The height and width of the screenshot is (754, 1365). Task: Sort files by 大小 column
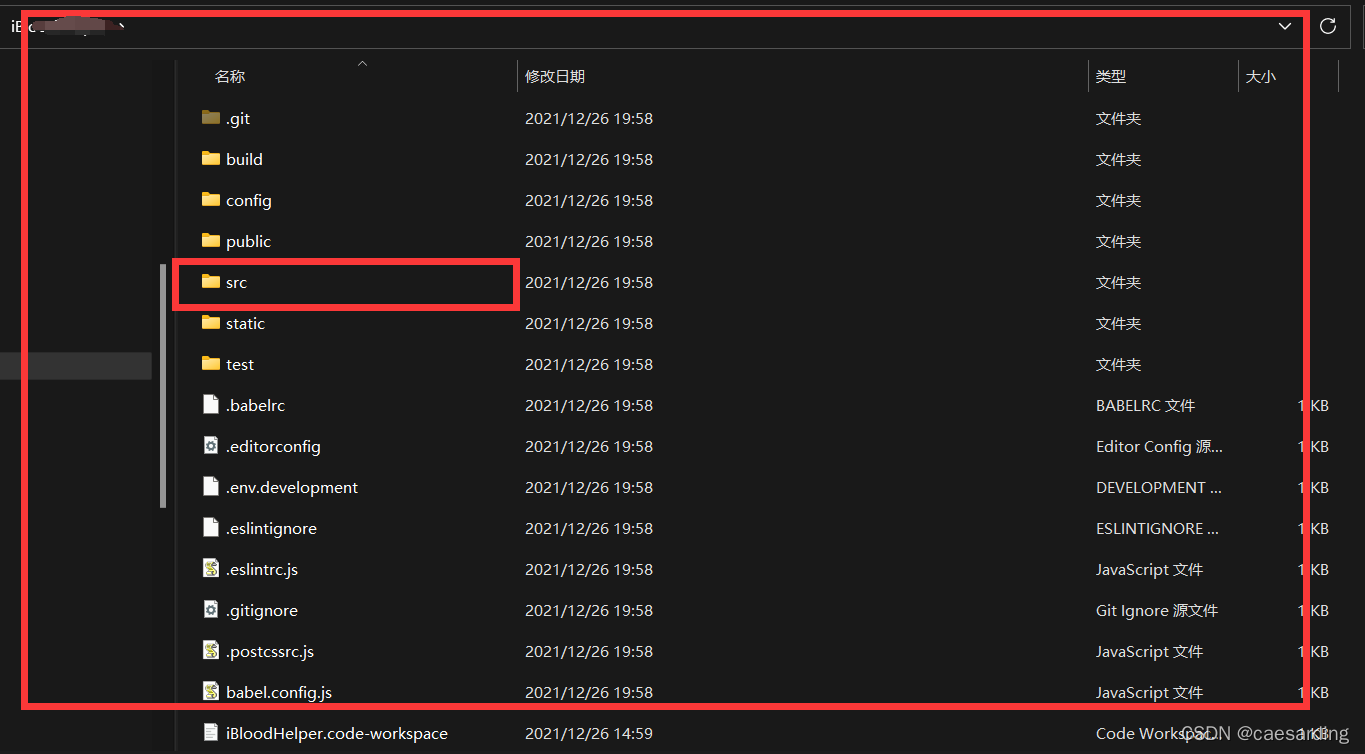1261,76
